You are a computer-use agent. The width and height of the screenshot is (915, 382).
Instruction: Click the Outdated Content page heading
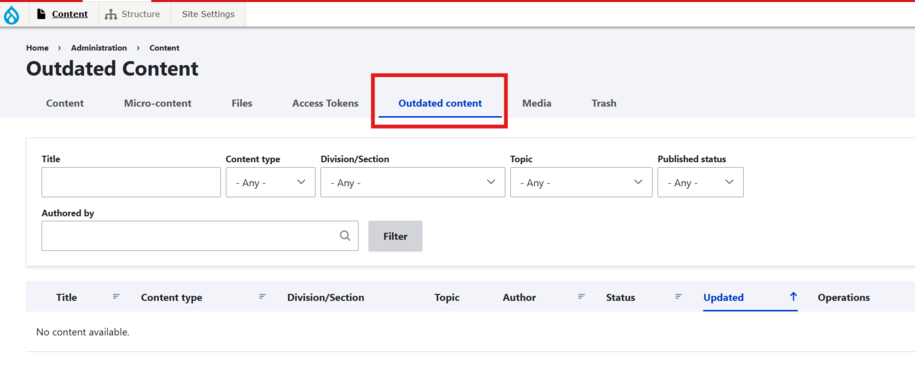click(x=112, y=69)
